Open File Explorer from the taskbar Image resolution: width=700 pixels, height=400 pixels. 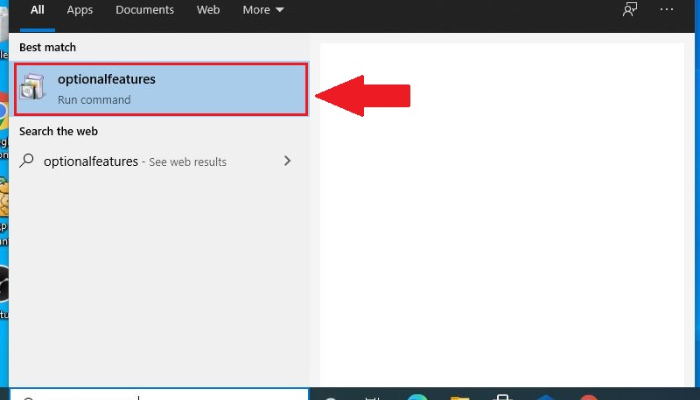coord(458,397)
